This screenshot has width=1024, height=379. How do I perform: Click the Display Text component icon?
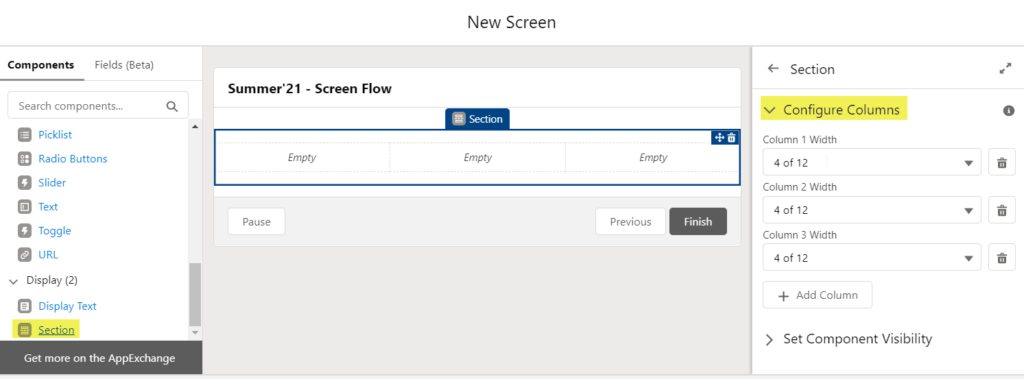(x=25, y=306)
